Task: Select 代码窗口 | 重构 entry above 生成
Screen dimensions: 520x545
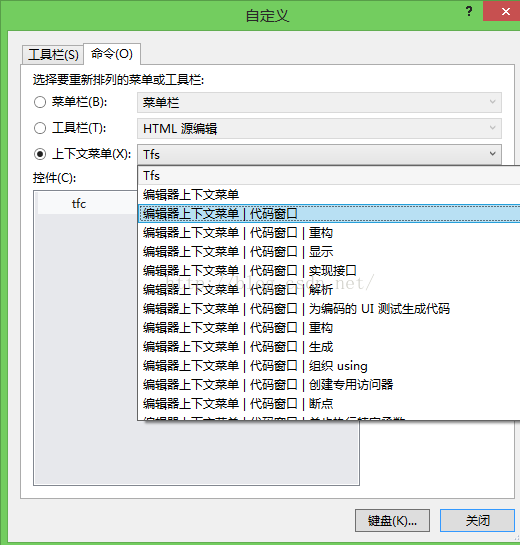Action: pyautogui.click(x=329, y=328)
